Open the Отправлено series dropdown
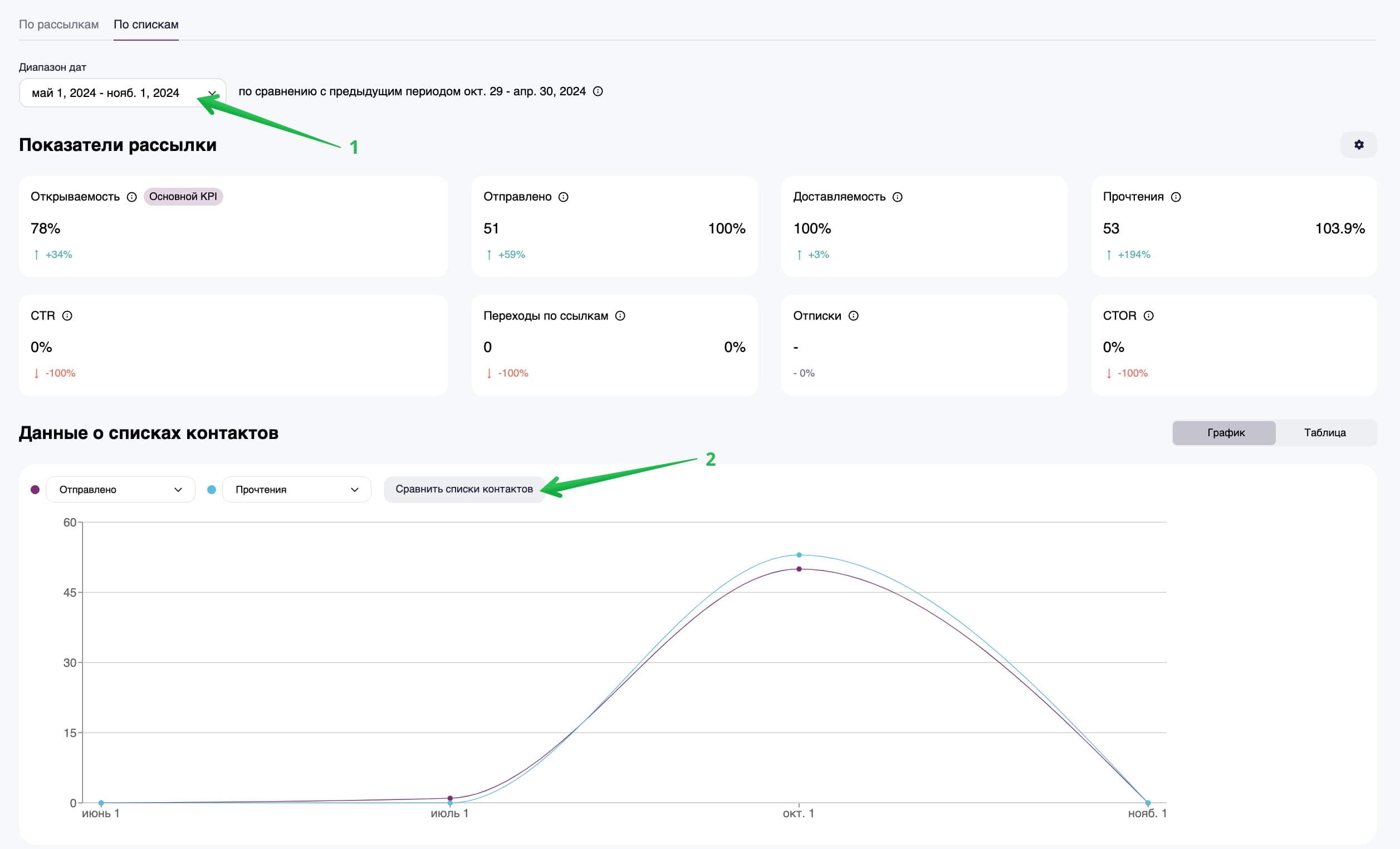The width and height of the screenshot is (1400, 849). [120, 489]
